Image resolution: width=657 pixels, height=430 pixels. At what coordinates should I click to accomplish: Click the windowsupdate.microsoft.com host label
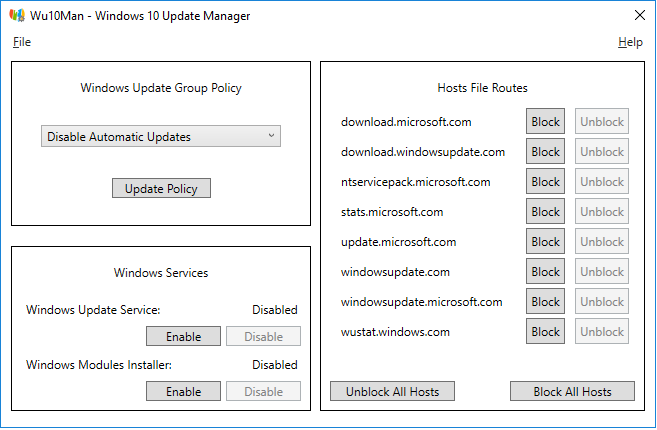(422, 302)
